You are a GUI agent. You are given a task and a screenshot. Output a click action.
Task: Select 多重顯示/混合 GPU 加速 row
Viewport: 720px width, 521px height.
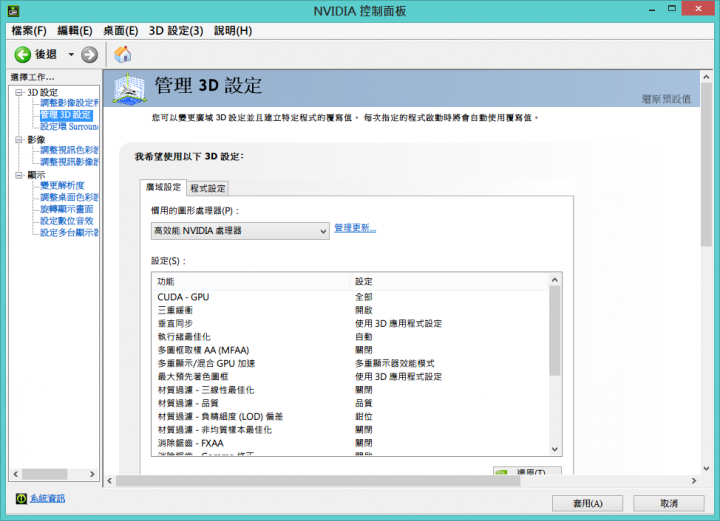click(x=350, y=364)
